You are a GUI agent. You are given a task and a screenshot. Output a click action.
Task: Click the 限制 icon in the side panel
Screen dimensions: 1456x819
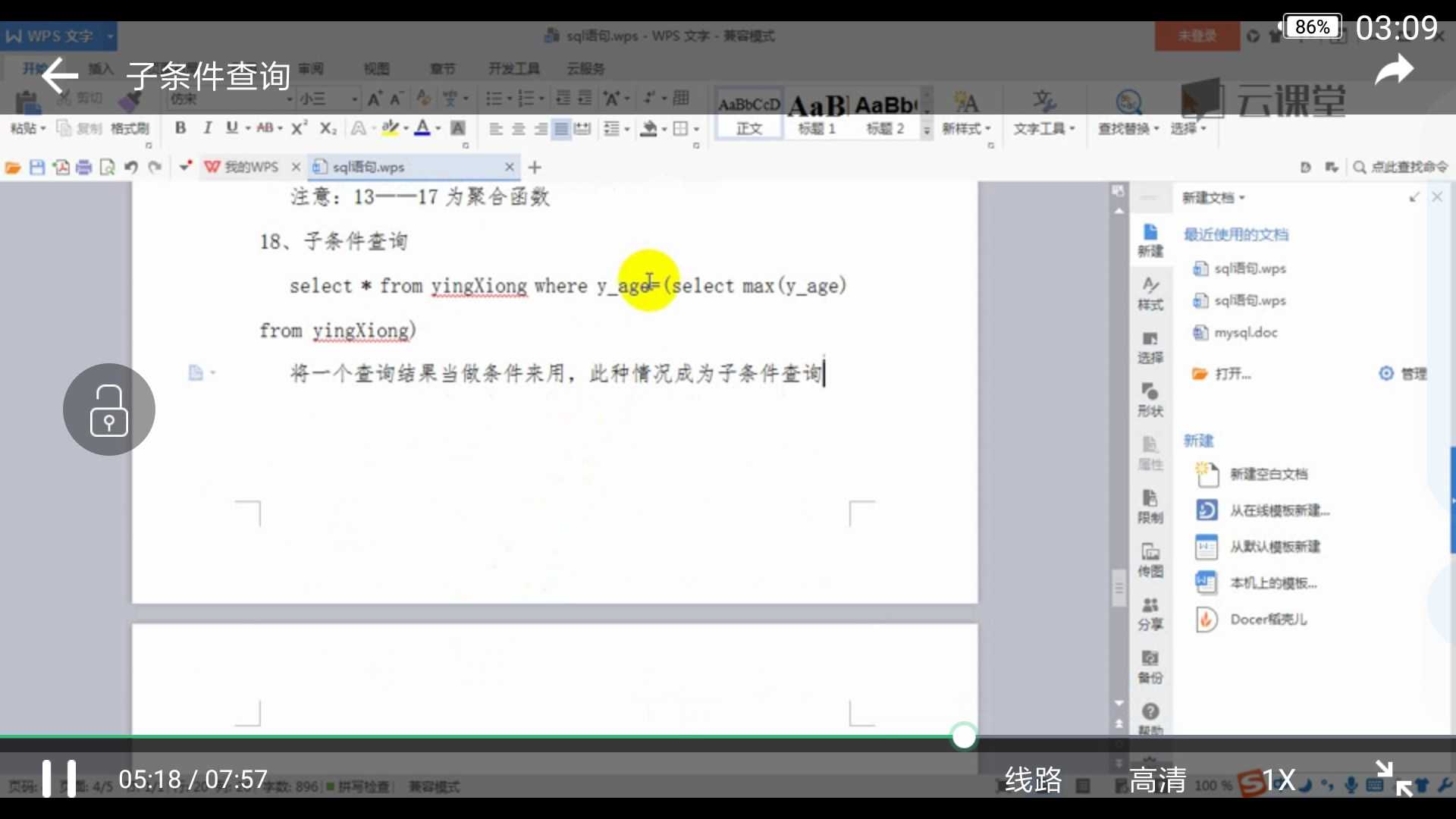coord(1150,507)
